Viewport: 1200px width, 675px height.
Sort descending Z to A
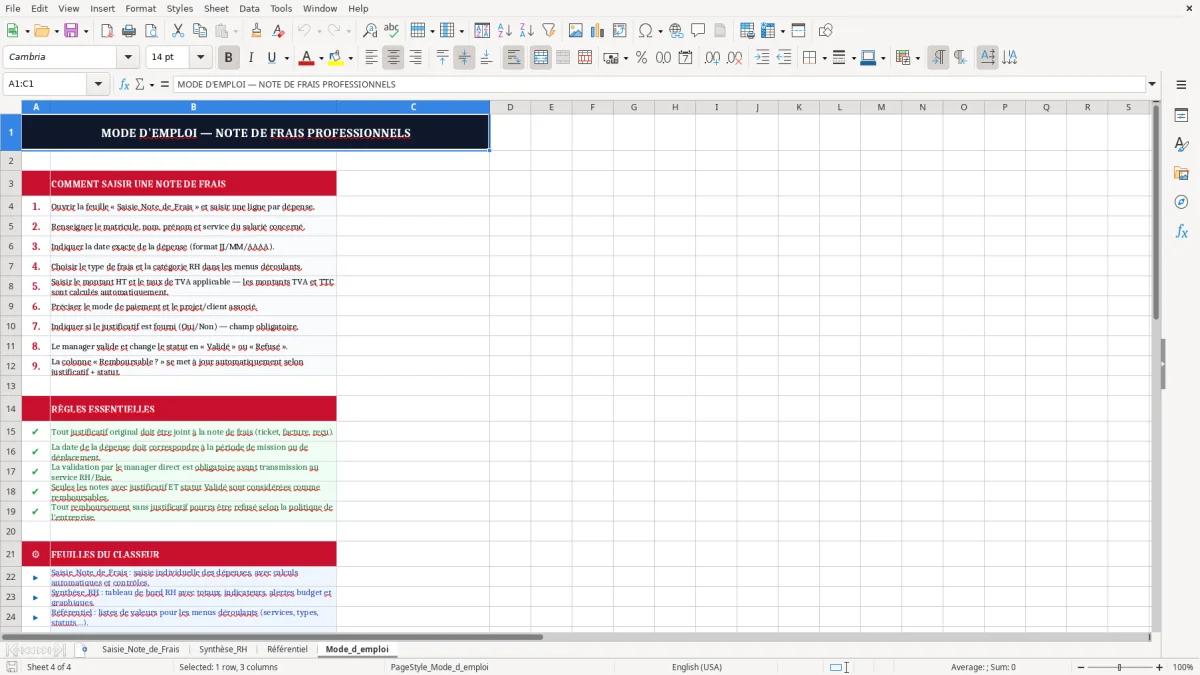pyautogui.click(x=526, y=31)
